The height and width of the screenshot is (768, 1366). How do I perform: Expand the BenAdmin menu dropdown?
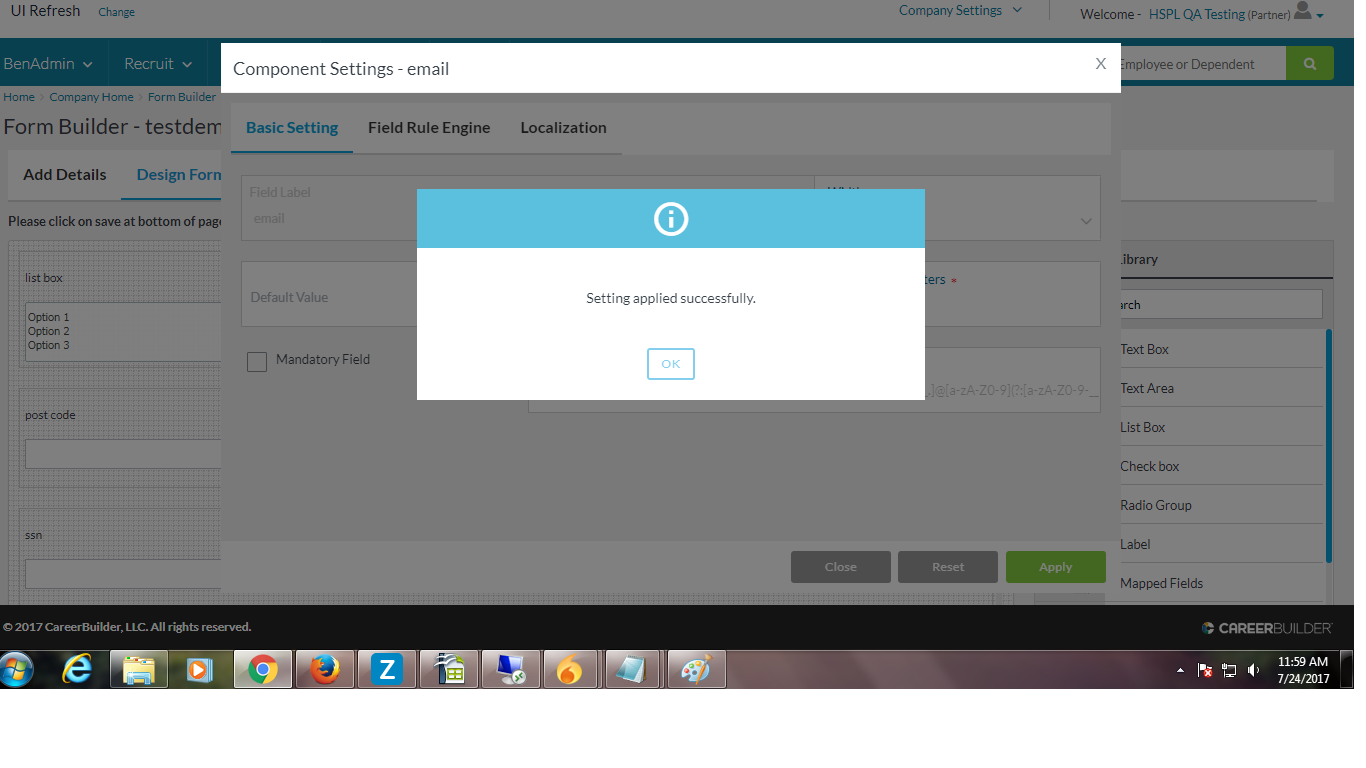click(x=48, y=64)
